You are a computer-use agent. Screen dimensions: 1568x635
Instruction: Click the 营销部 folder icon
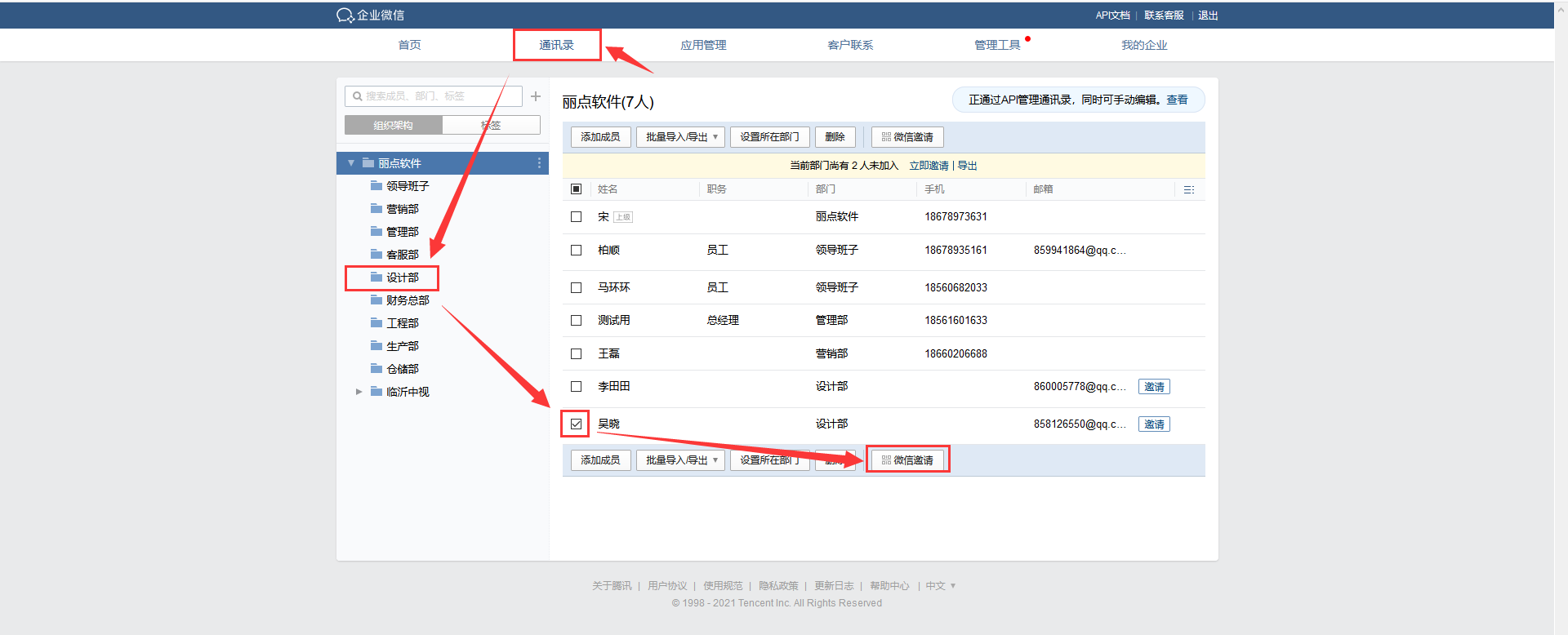pyautogui.click(x=376, y=208)
